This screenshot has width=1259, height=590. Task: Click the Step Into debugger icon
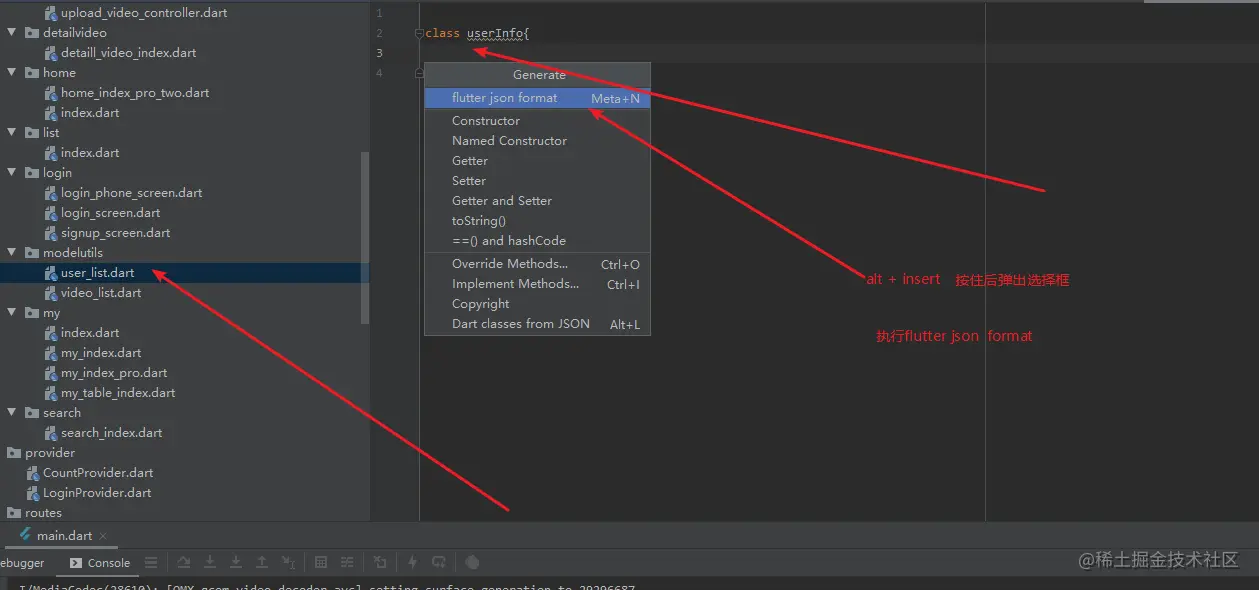[210, 563]
